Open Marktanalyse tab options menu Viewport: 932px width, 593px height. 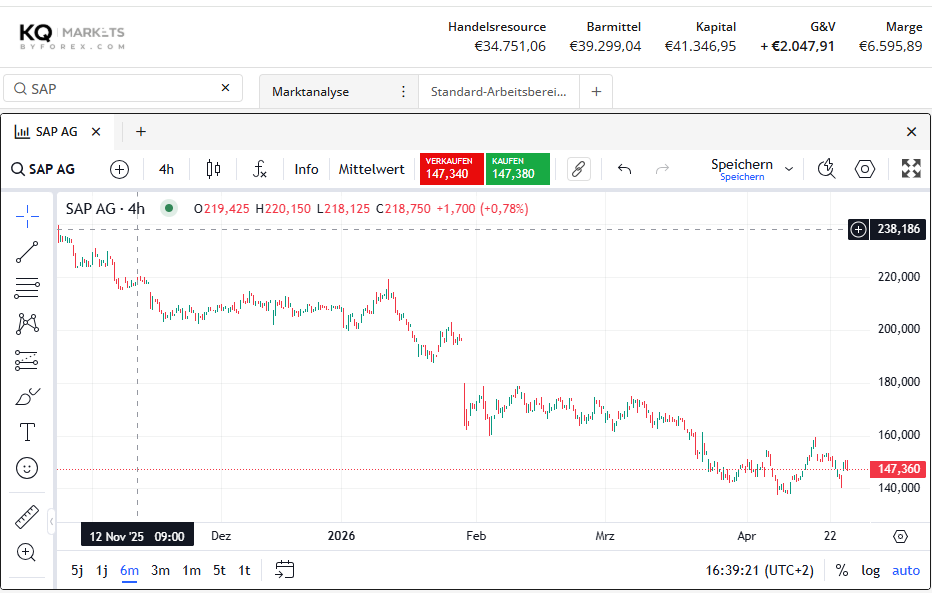[x=403, y=91]
